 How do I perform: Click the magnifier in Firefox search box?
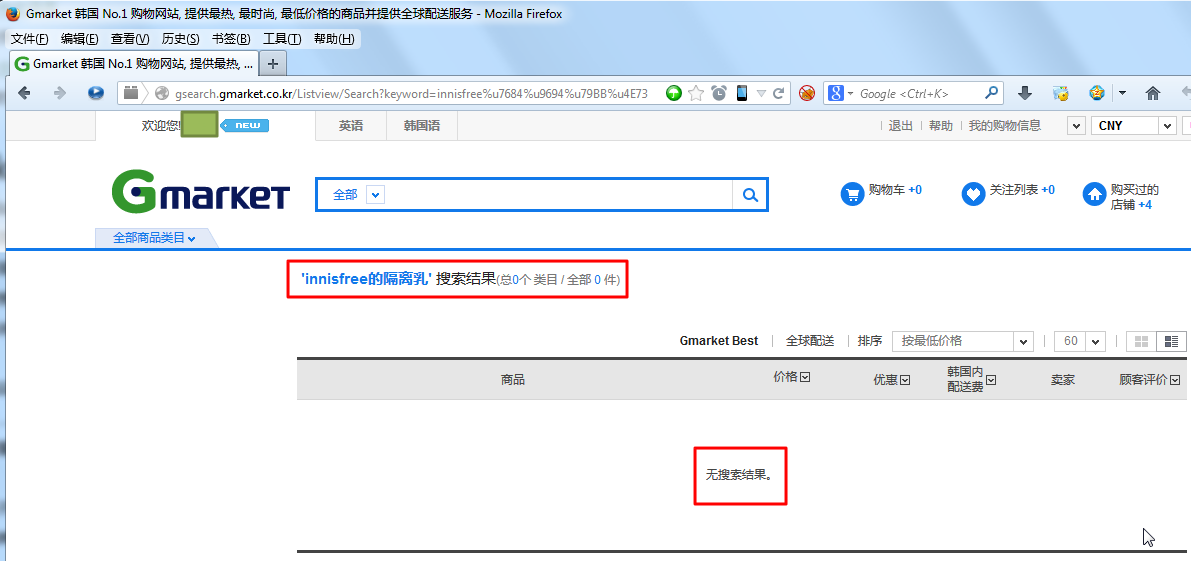[991, 93]
